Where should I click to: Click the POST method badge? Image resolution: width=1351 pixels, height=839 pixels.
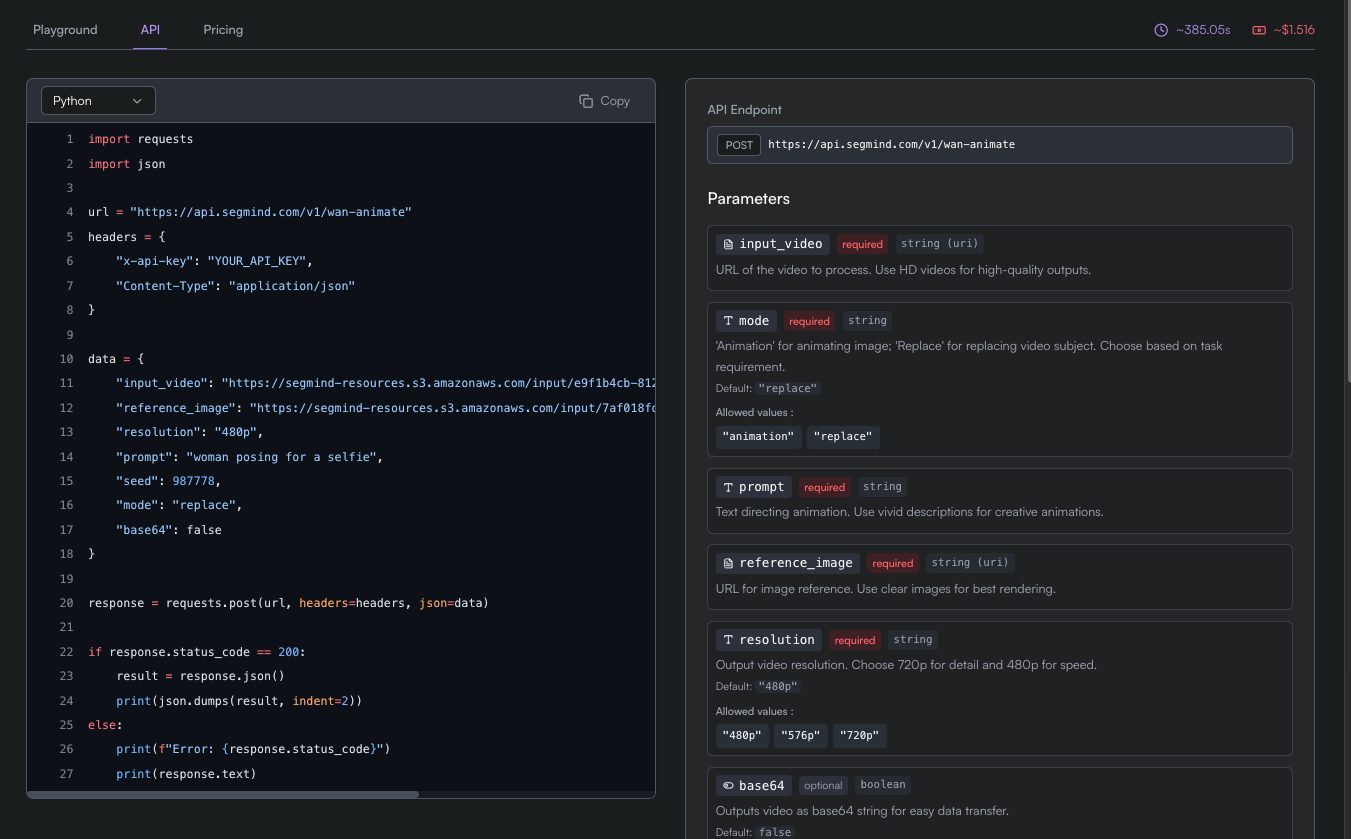click(739, 145)
